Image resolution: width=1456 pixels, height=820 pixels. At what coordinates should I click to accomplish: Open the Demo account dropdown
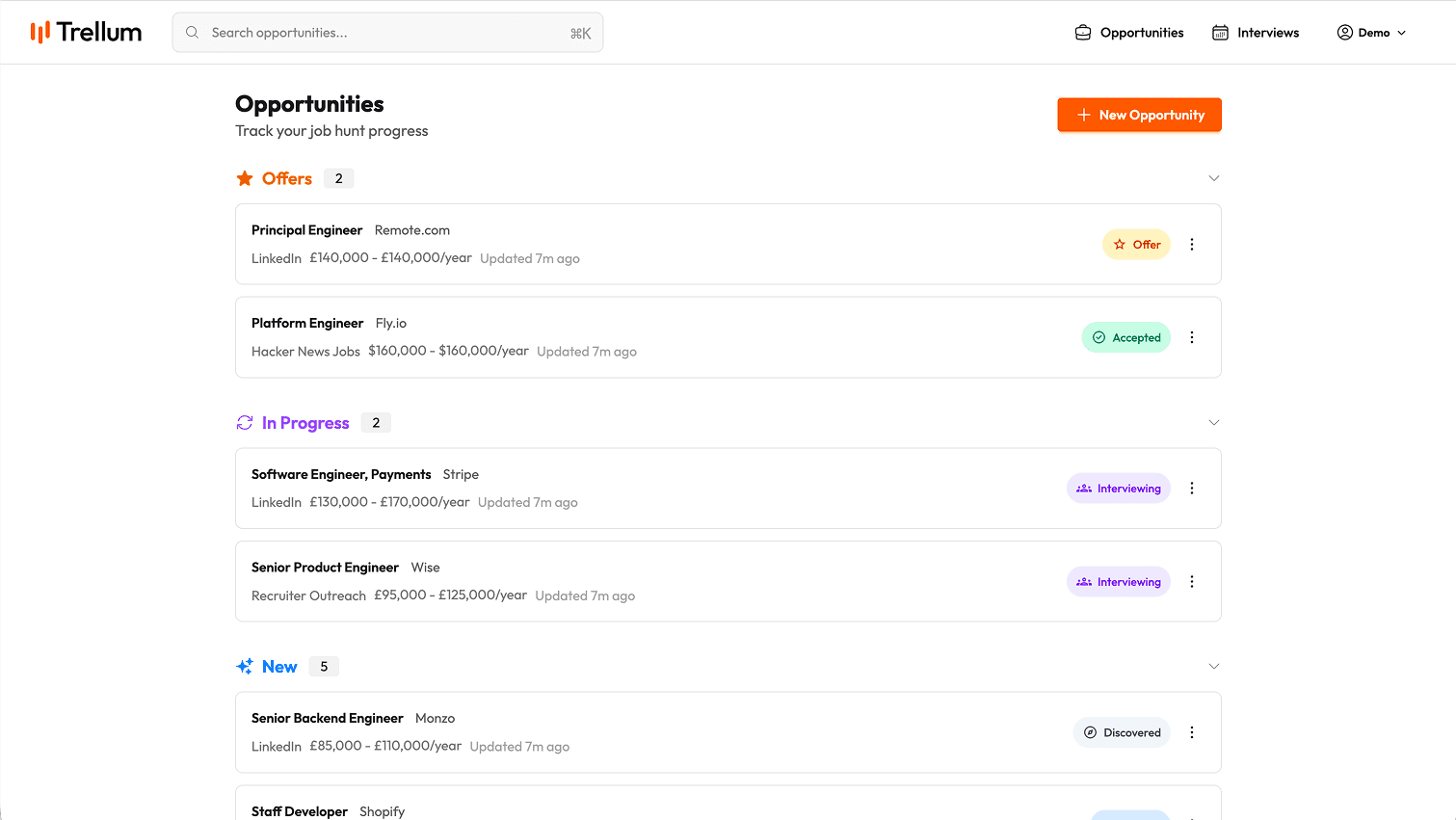[x=1371, y=33]
